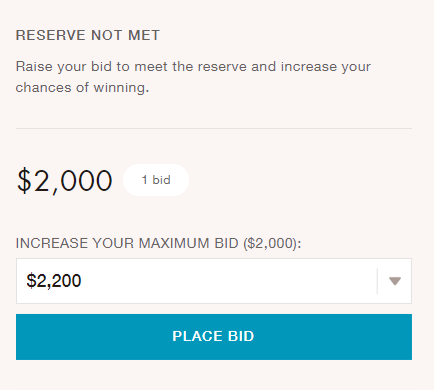434x390 pixels.
Task: Click the $2,200 value in combo box
Action: coord(54,281)
